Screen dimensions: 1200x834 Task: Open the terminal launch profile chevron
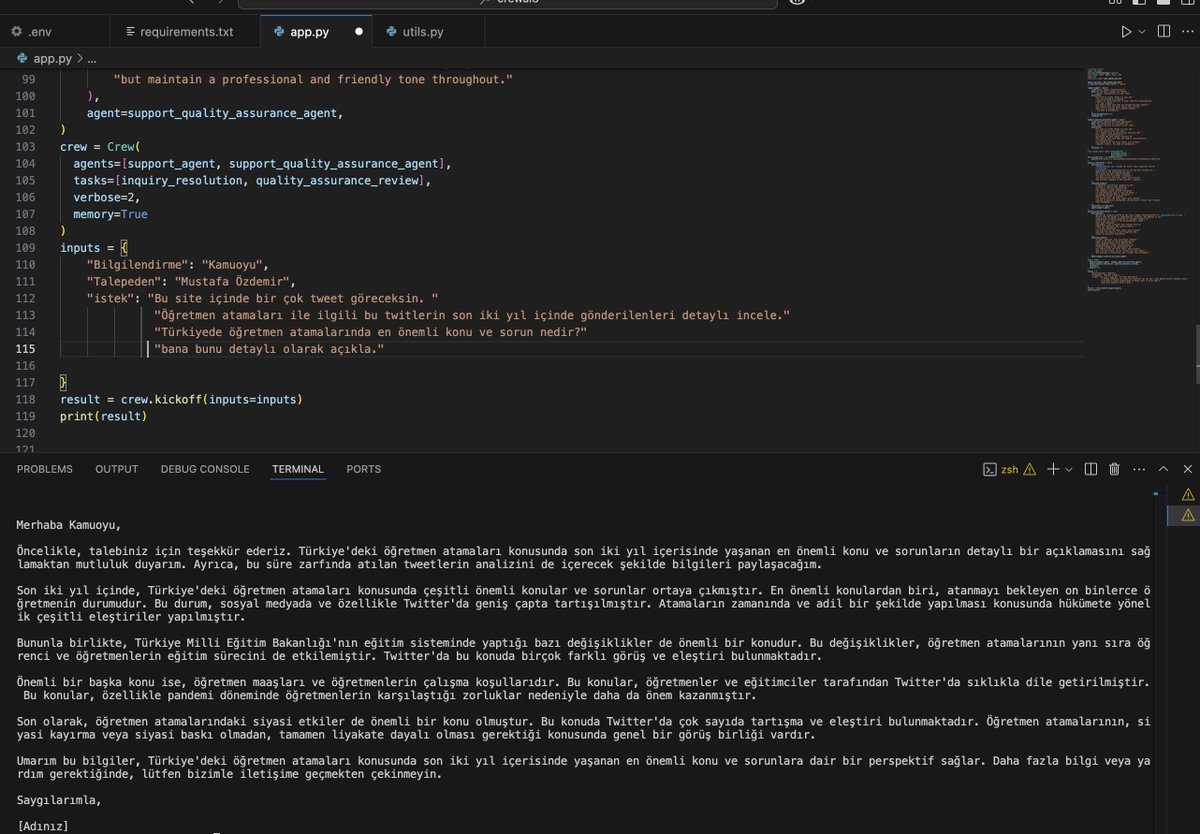point(1068,469)
